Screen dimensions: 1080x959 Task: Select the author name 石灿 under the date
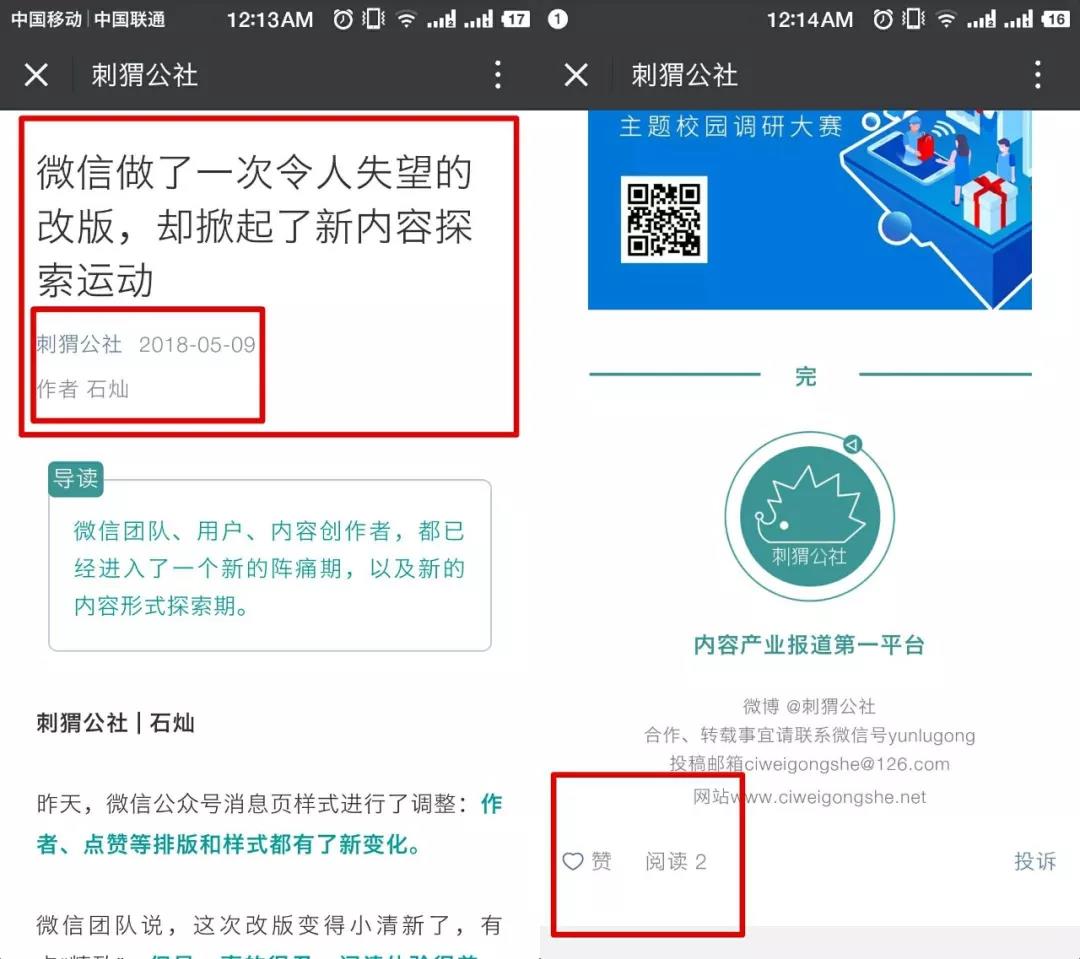[107, 389]
